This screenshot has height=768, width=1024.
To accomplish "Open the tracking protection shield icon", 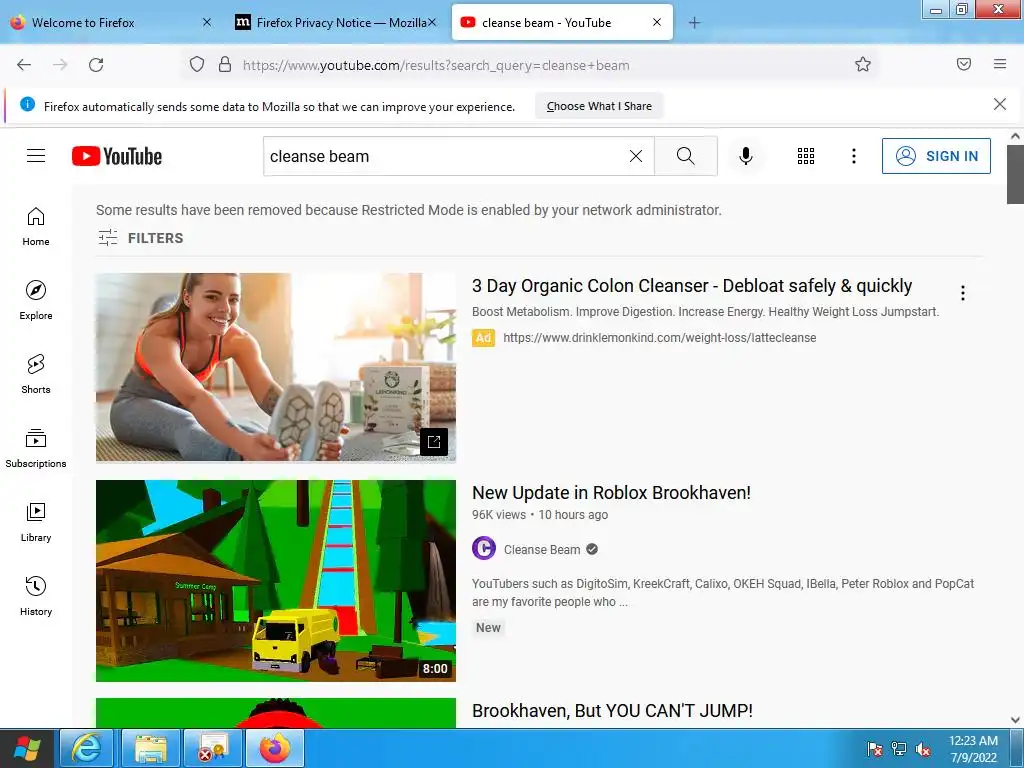I will pos(197,65).
